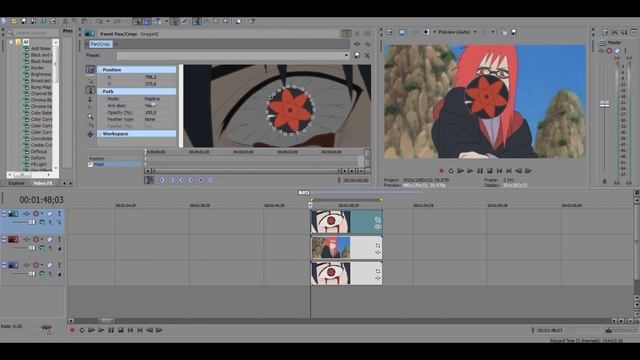Switch to the Video FX tab
The image size is (640, 360).
(42, 183)
